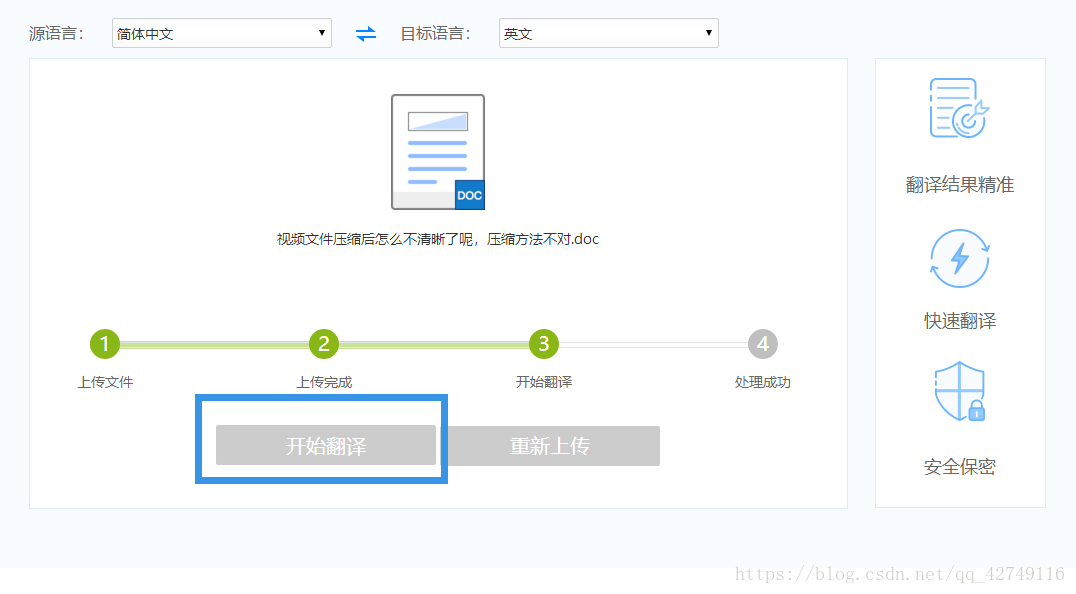
Task: Click the 翻译结果精准 label
Action: pos(959,185)
